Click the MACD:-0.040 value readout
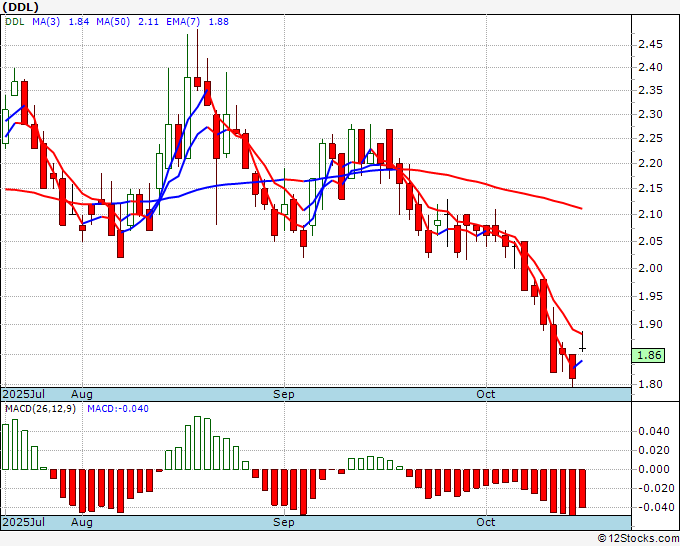Screen dimensions: 680x546 tap(118, 409)
